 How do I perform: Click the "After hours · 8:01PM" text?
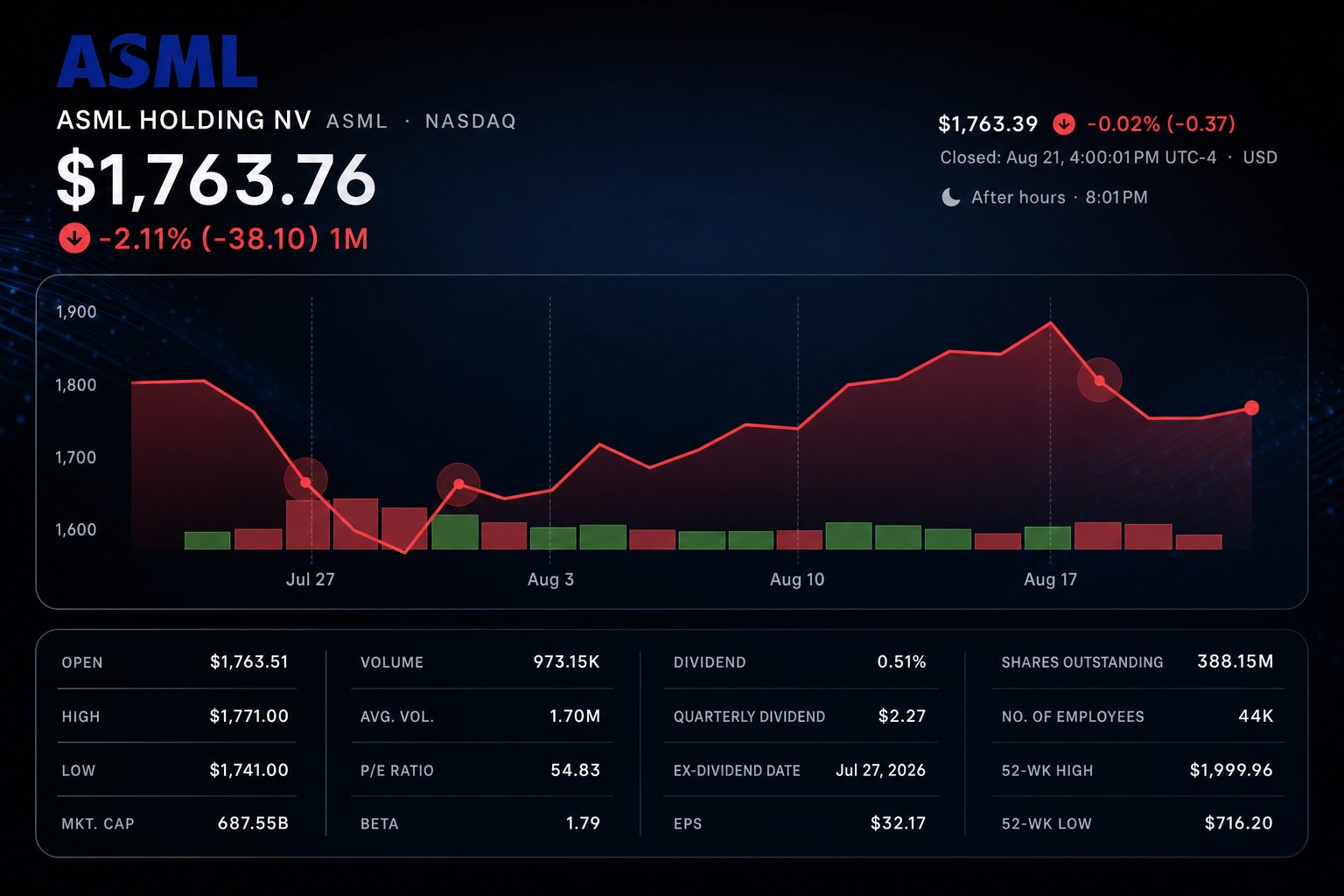[1060, 198]
